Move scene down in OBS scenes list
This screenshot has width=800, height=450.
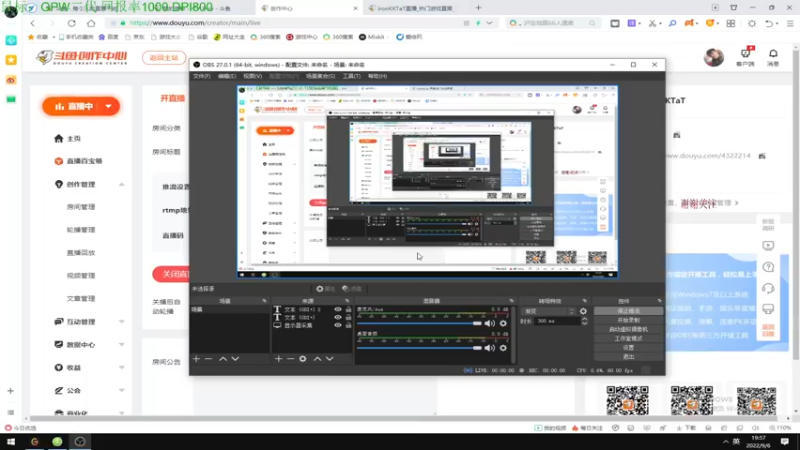[x=235, y=359]
